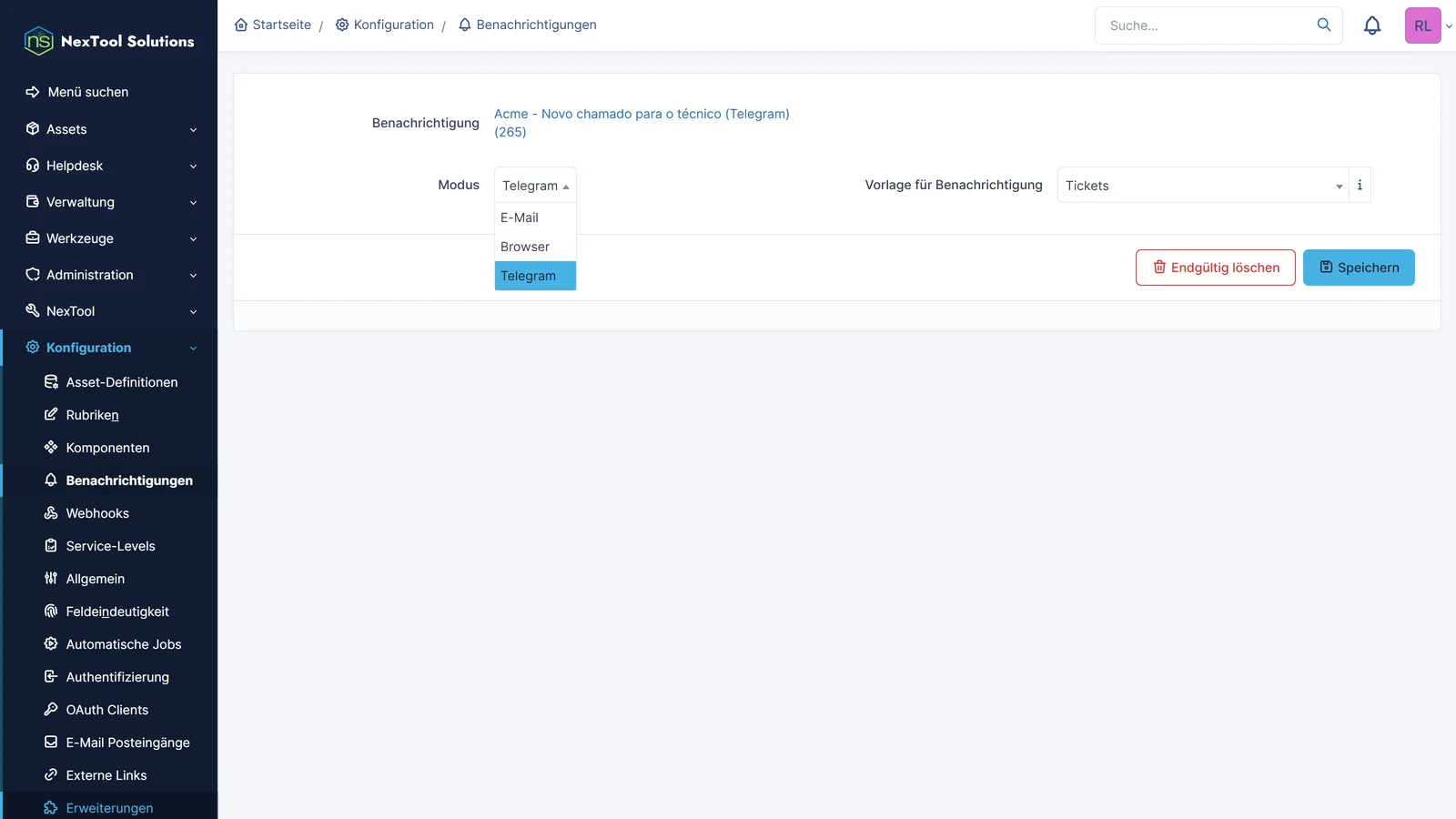Click the Asset-Definitionen database icon
Viewport: 1456px width, 819px height.
coord(51,382)
